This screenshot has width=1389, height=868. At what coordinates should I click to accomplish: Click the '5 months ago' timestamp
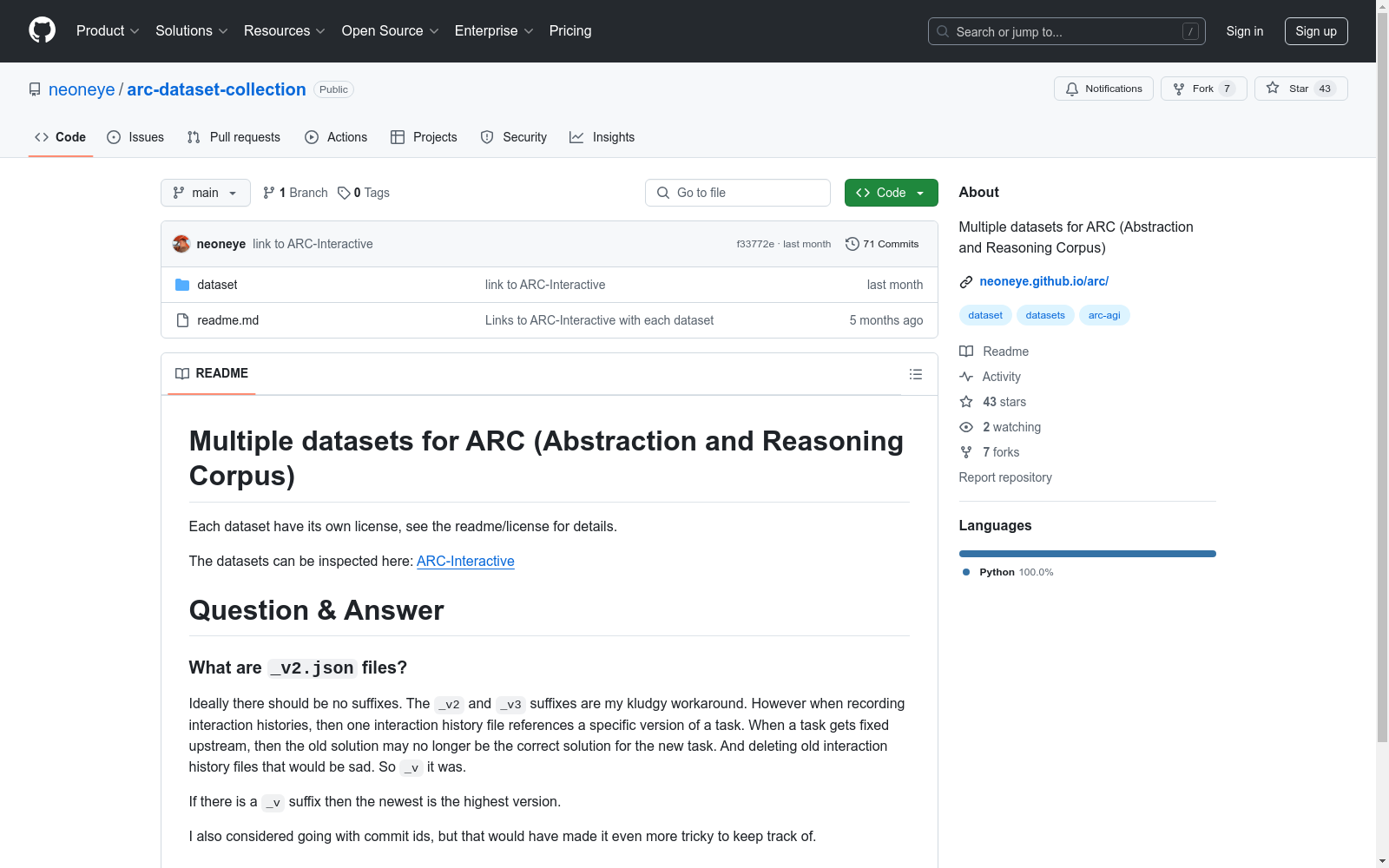tap(885, 320)
